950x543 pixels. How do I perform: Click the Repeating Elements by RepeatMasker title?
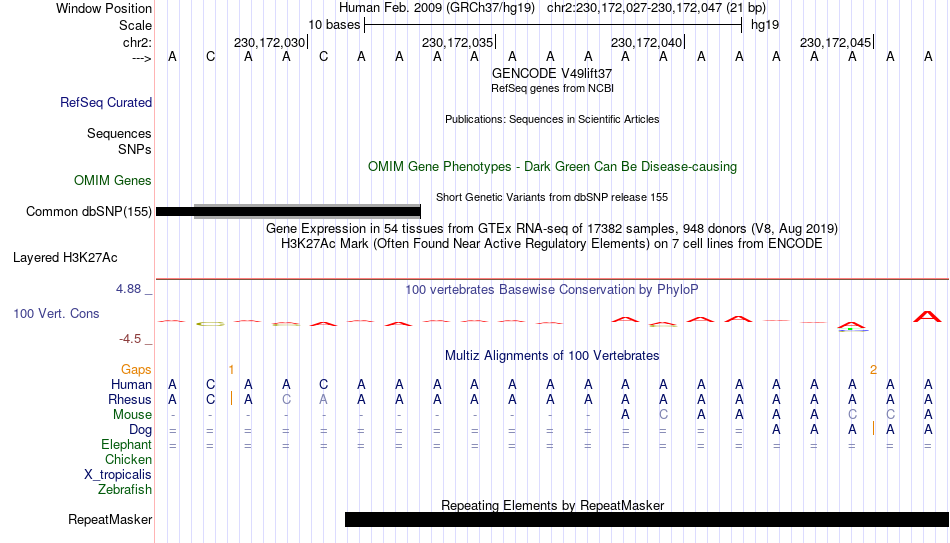click(552, 505)
